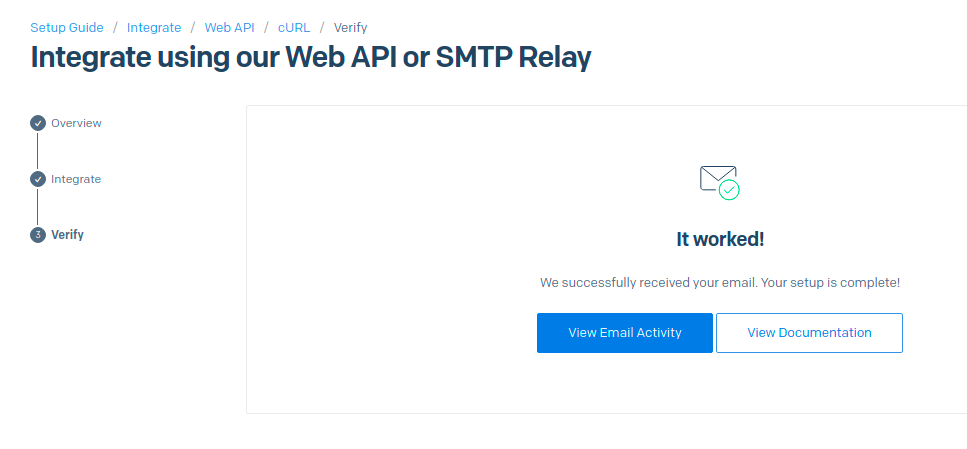Select the cURL breadcrumb link
The width and height of the screenshot is (967, 449).
294,27
